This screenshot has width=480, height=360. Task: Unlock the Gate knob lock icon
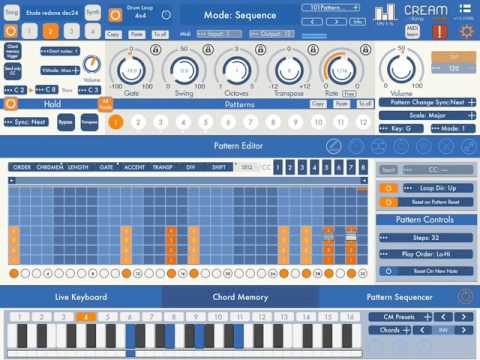(x=155, y=50)
